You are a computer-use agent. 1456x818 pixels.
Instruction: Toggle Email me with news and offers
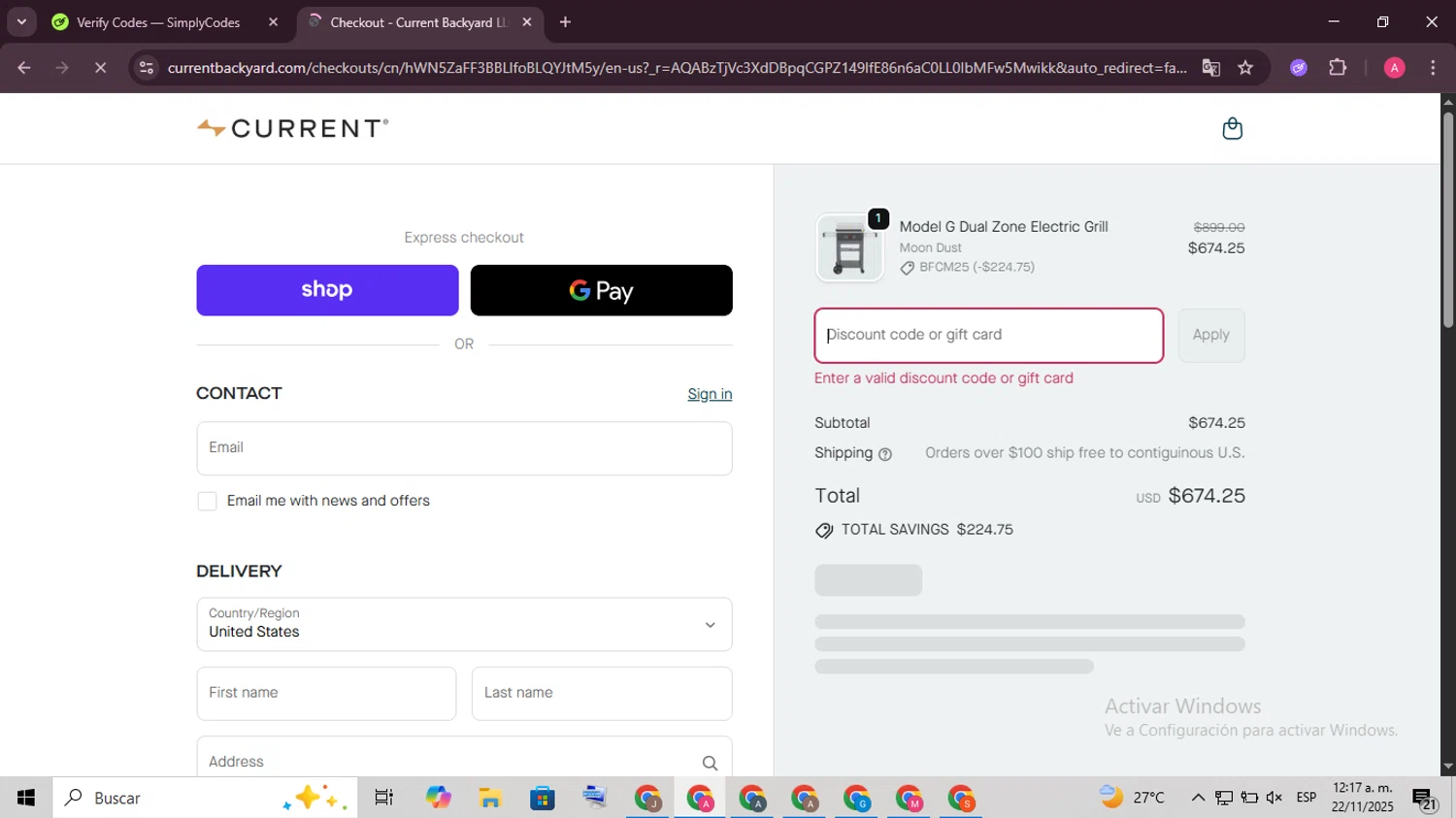(207, 502)
